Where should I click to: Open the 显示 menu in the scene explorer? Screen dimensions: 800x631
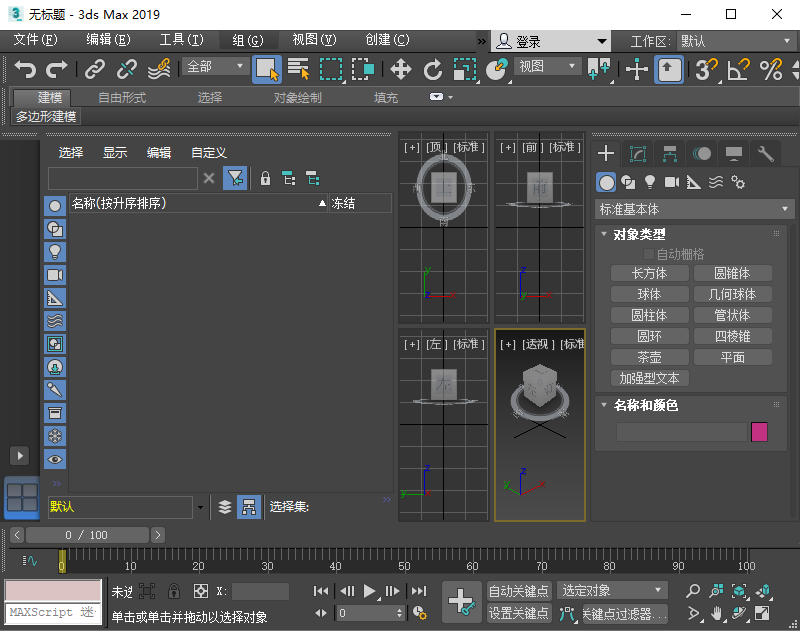115,153
